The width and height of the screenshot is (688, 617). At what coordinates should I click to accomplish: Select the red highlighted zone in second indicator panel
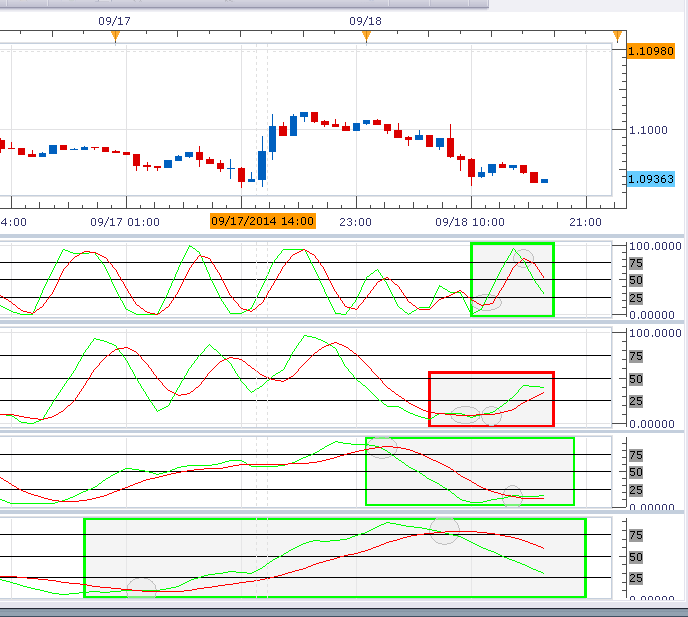[491, 399]
